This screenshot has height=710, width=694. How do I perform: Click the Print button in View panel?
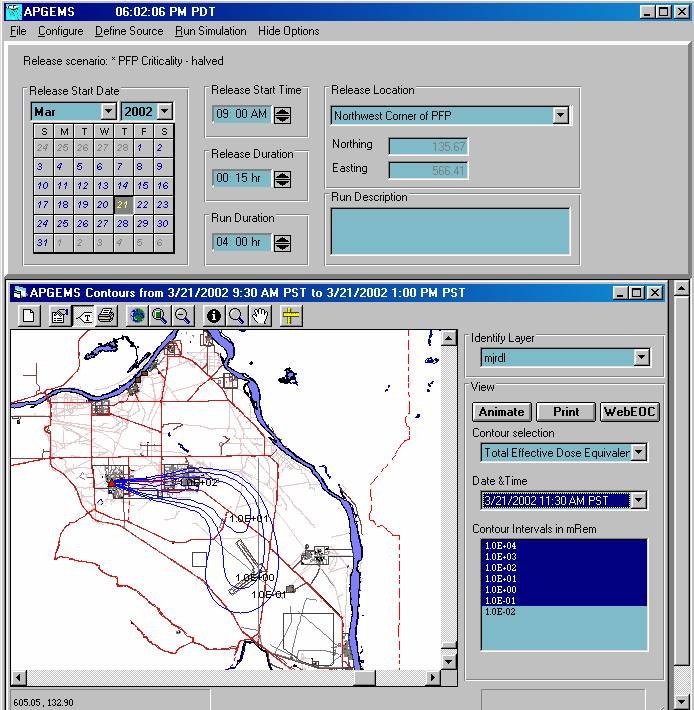tap(566, 412)
